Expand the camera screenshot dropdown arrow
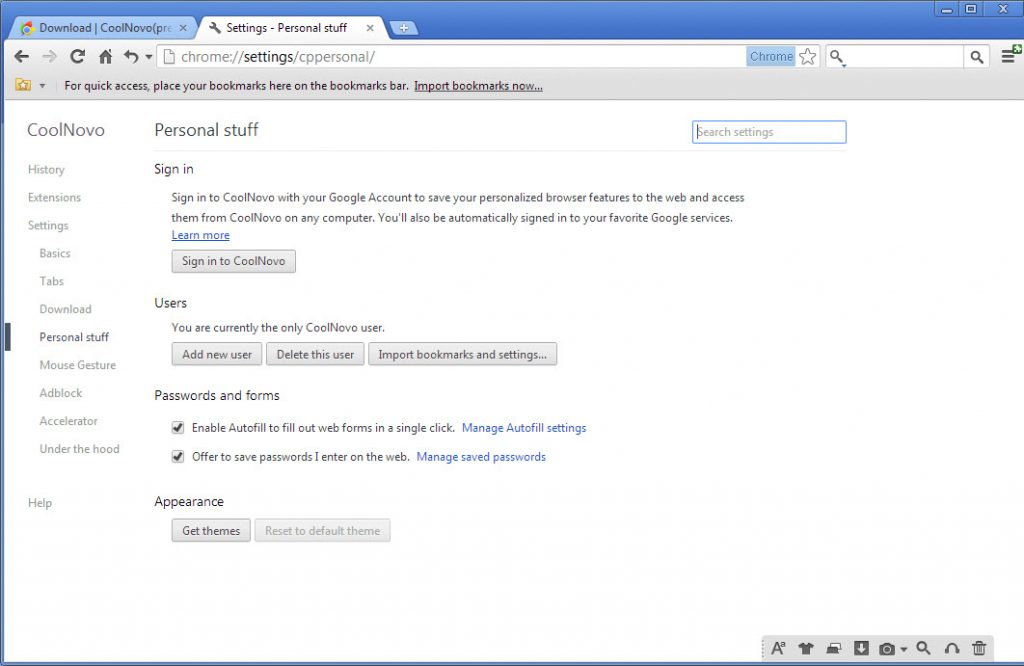The height and width of the screenshot is (666, 1024). point(904,649)
